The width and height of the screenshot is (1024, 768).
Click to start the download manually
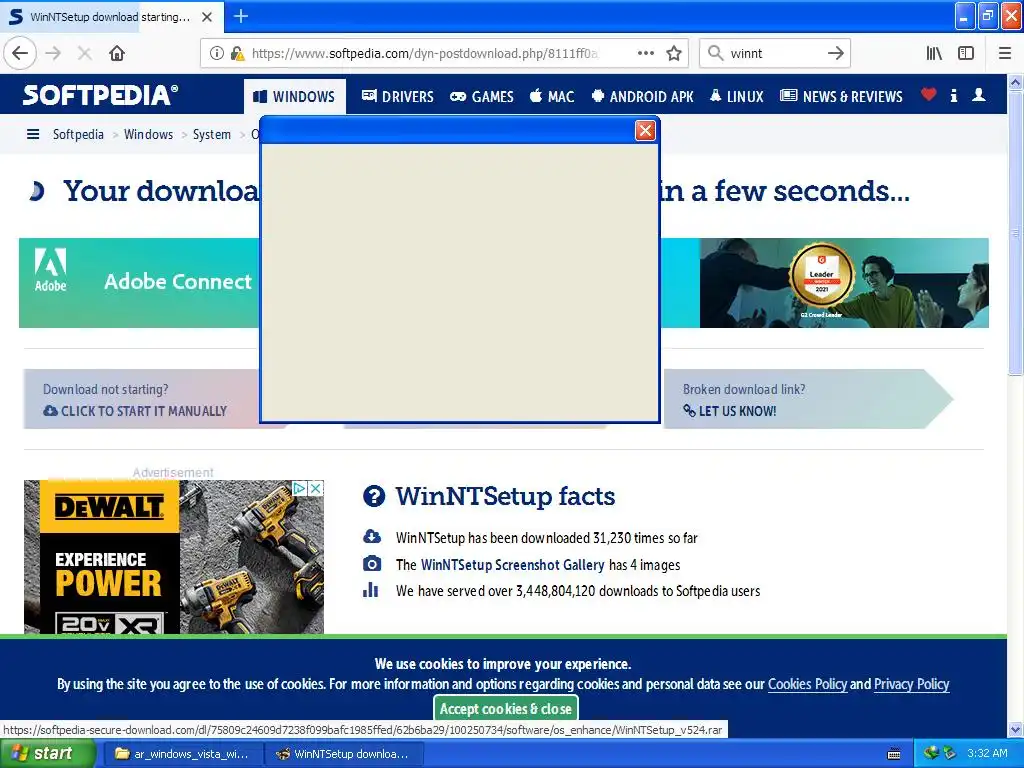[x=135, y=411]
